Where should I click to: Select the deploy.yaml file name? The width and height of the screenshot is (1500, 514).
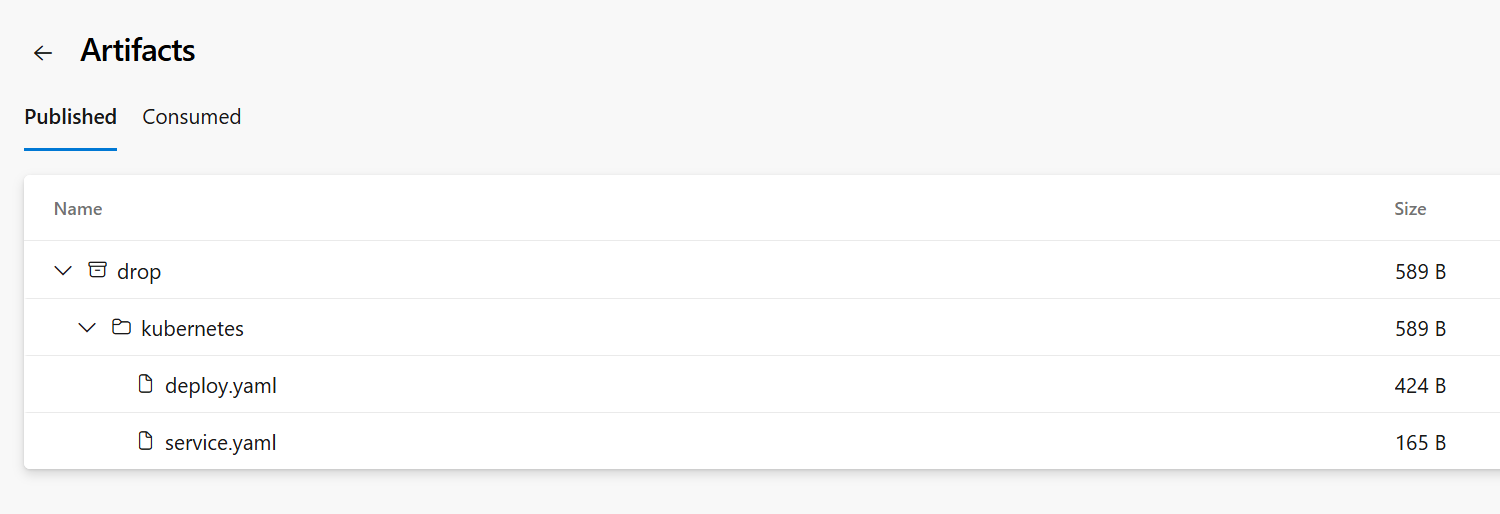coord(220,385)
